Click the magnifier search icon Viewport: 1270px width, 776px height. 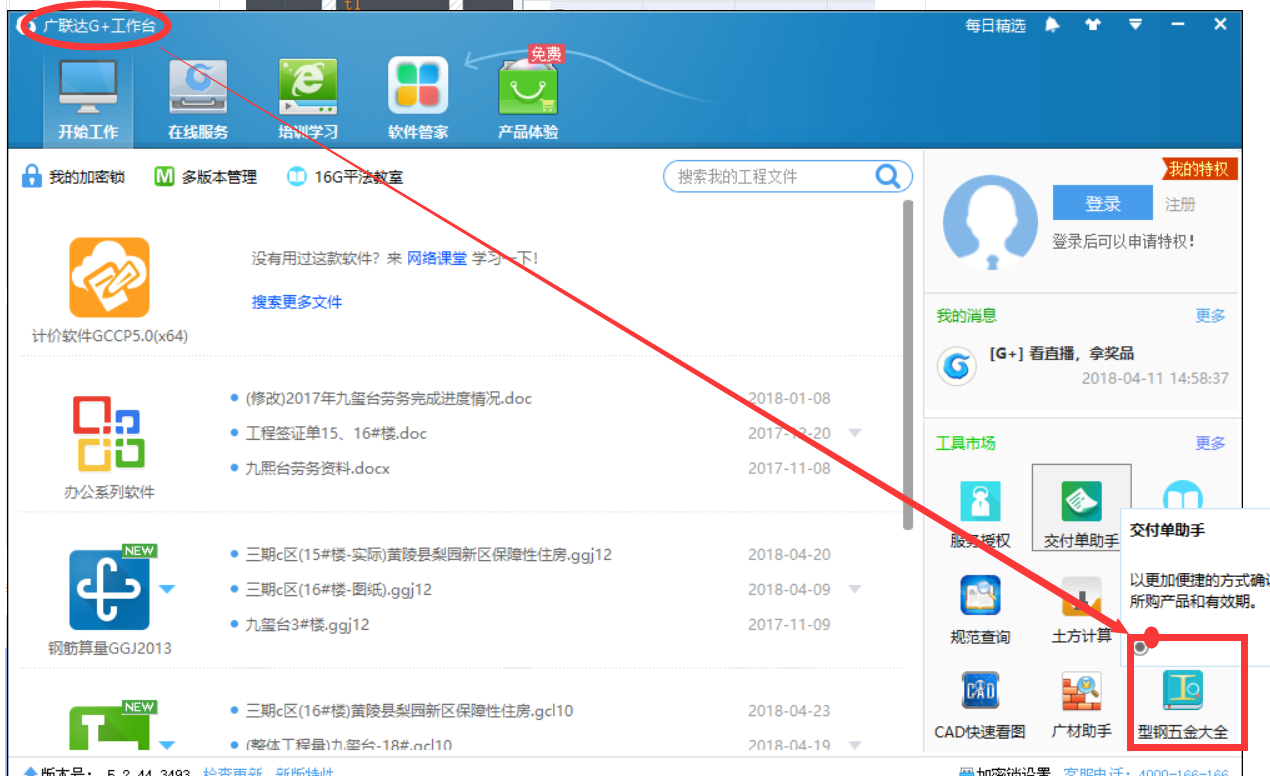(888, 177)
